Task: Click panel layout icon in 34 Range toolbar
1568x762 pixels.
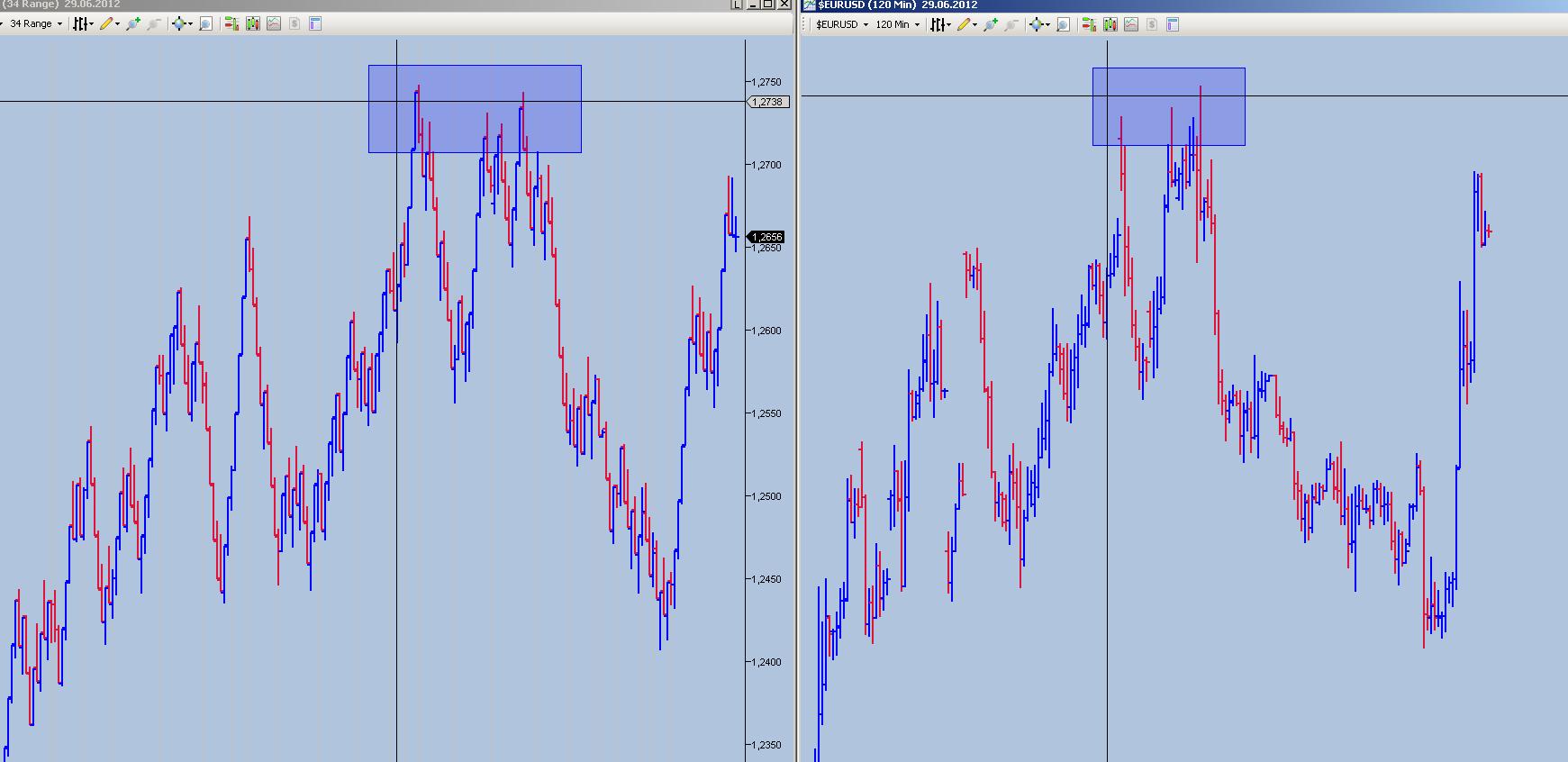Action: [x=315, y=24]
